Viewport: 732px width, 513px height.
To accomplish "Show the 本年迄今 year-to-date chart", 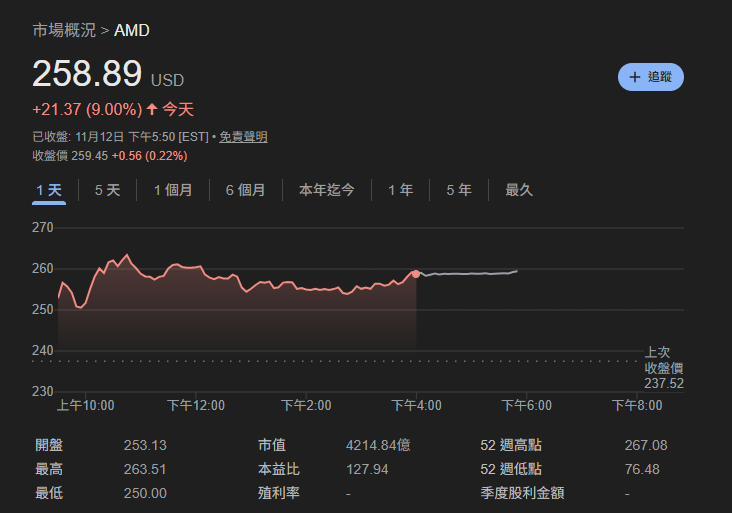I will click(x=326, y=190).
